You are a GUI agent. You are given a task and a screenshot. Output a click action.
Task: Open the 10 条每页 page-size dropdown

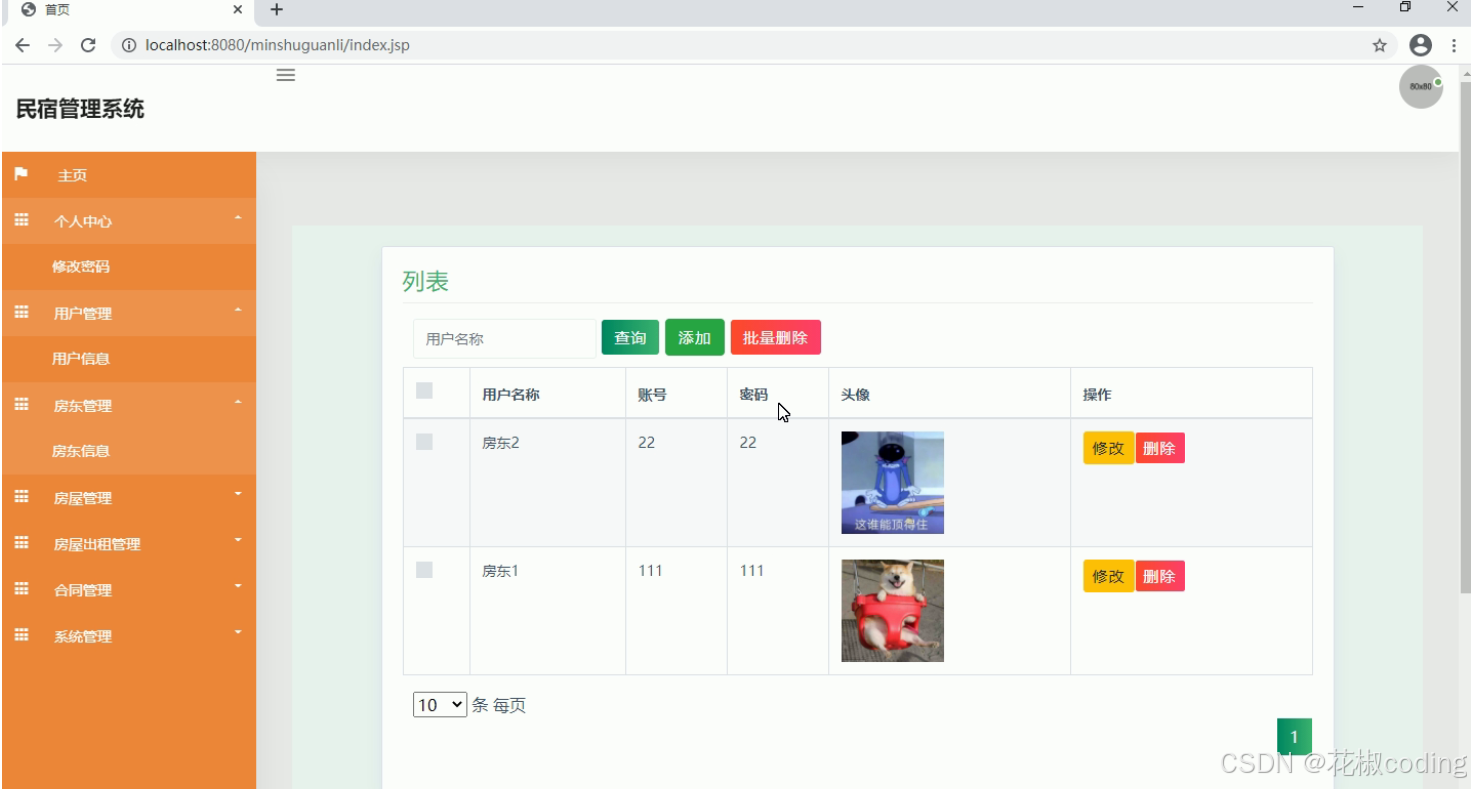pos(438,704)
